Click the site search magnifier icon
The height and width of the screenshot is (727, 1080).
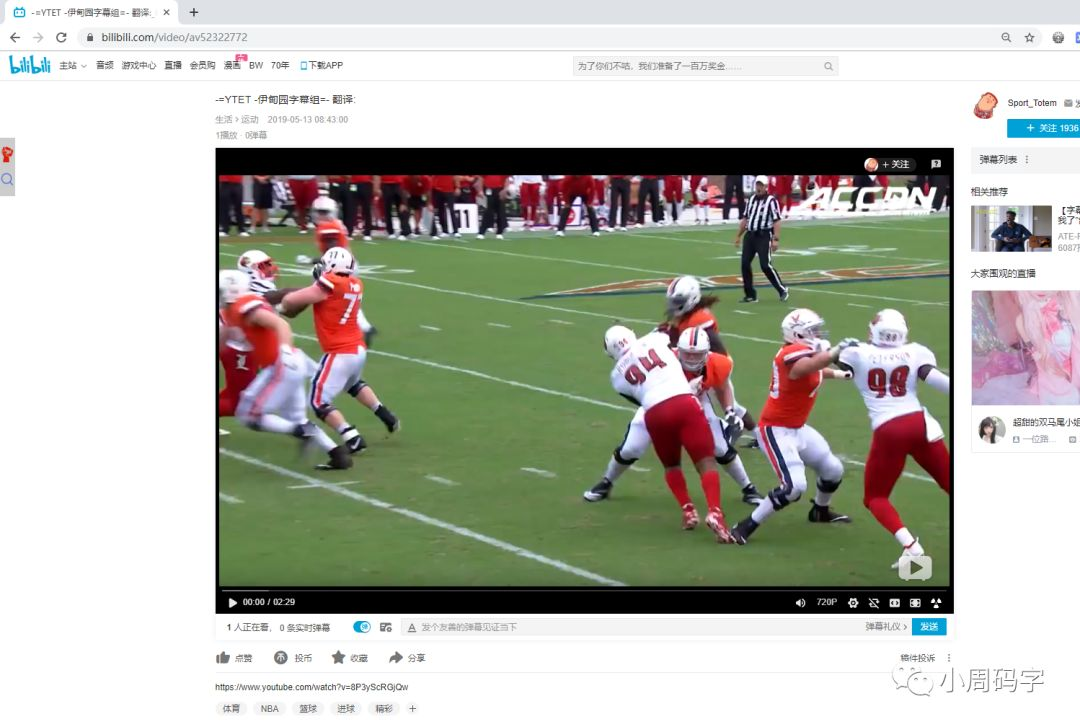828,66
